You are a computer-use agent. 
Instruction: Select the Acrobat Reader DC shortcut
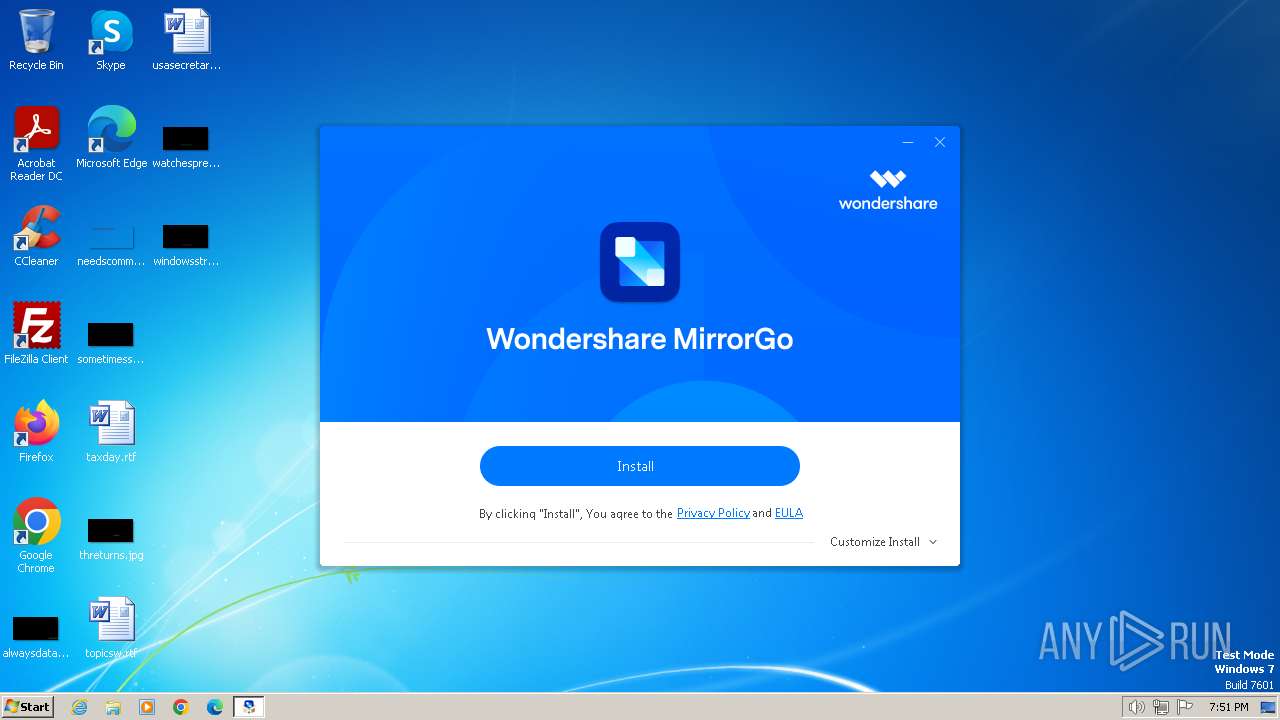(36, 144)
